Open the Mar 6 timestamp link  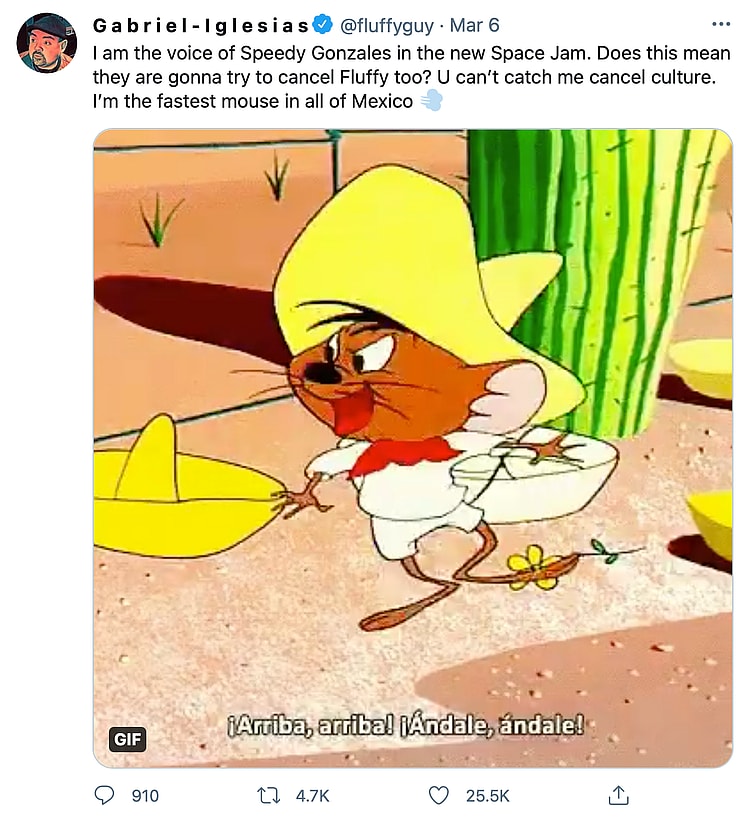point(474,25)
